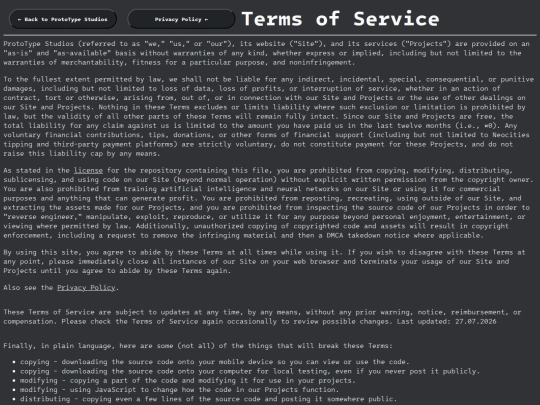
Task: Click the sentence 'These Terms of Service are subject'
Action: [x=262, y=317]
